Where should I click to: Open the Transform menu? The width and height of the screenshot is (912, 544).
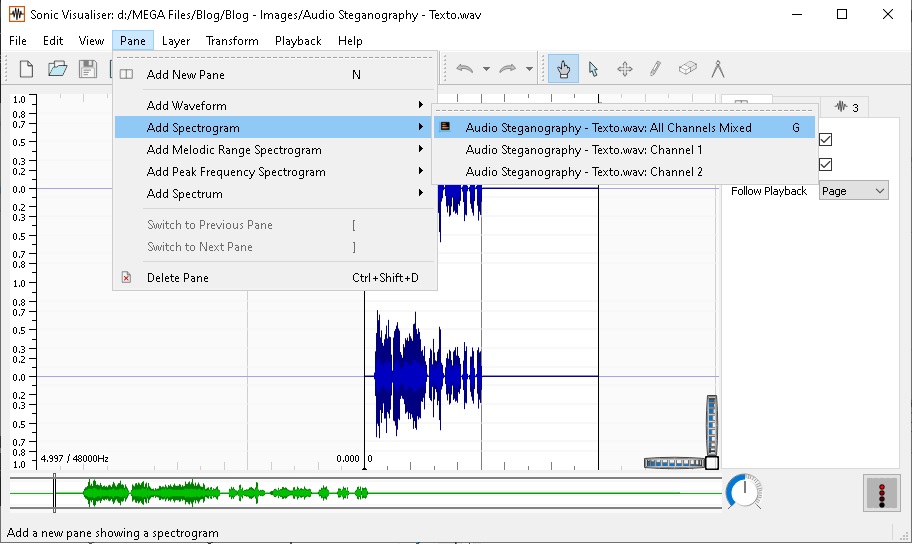(232, 41)
